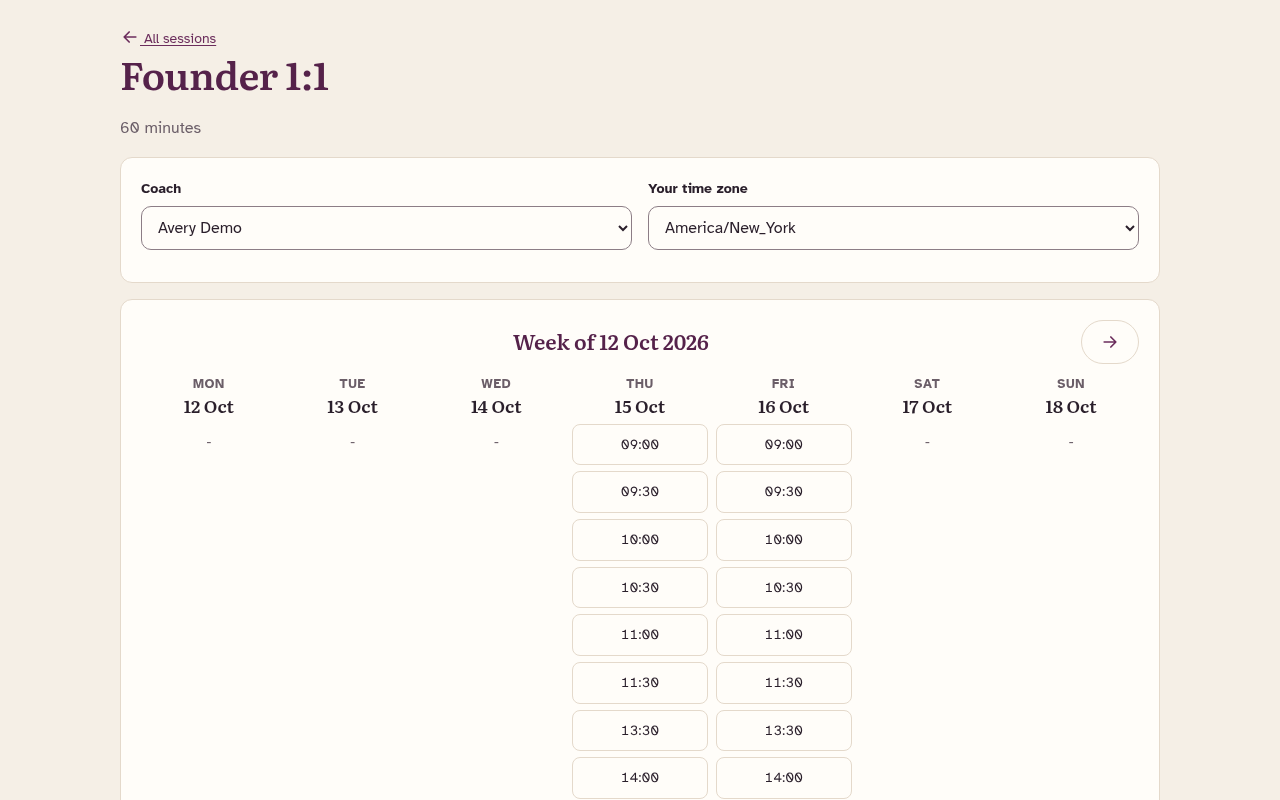Viewport: 1280px width, 800px height.
Task: Click the '60 minutes' duration text
Action: (161, 128)
